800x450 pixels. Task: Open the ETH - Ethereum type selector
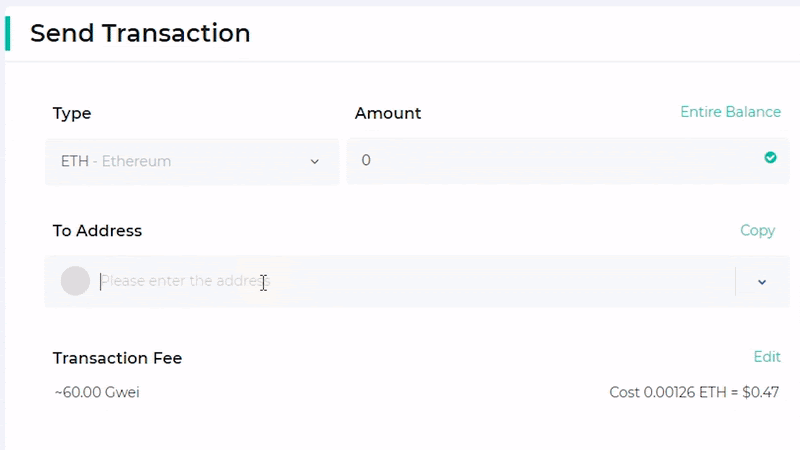click(192, 161)
